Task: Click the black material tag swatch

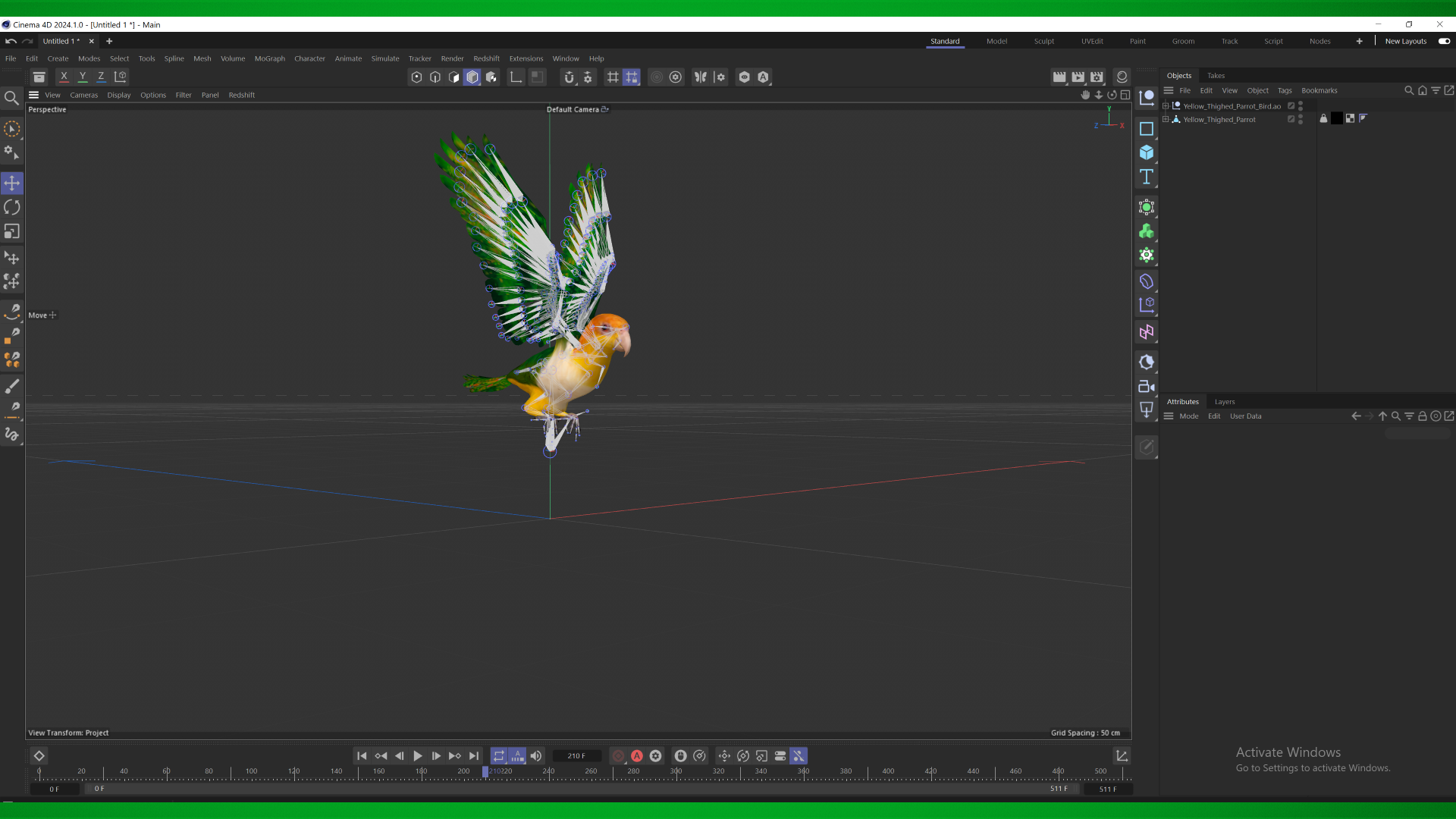Action: tap(1337, 118)
